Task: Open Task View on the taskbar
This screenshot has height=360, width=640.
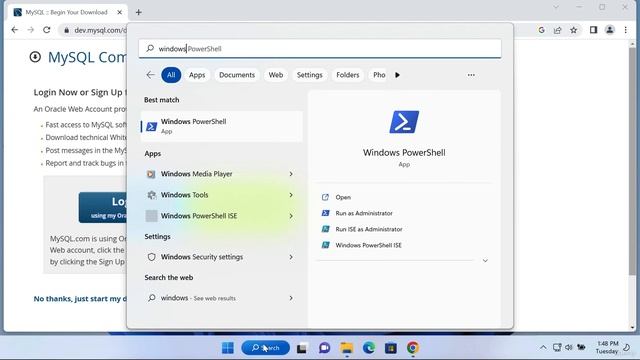Action: click(x=302, y=348)
